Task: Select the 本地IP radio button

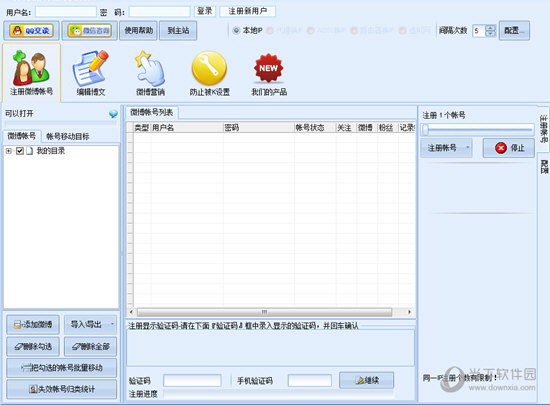Action: (236, 31)
